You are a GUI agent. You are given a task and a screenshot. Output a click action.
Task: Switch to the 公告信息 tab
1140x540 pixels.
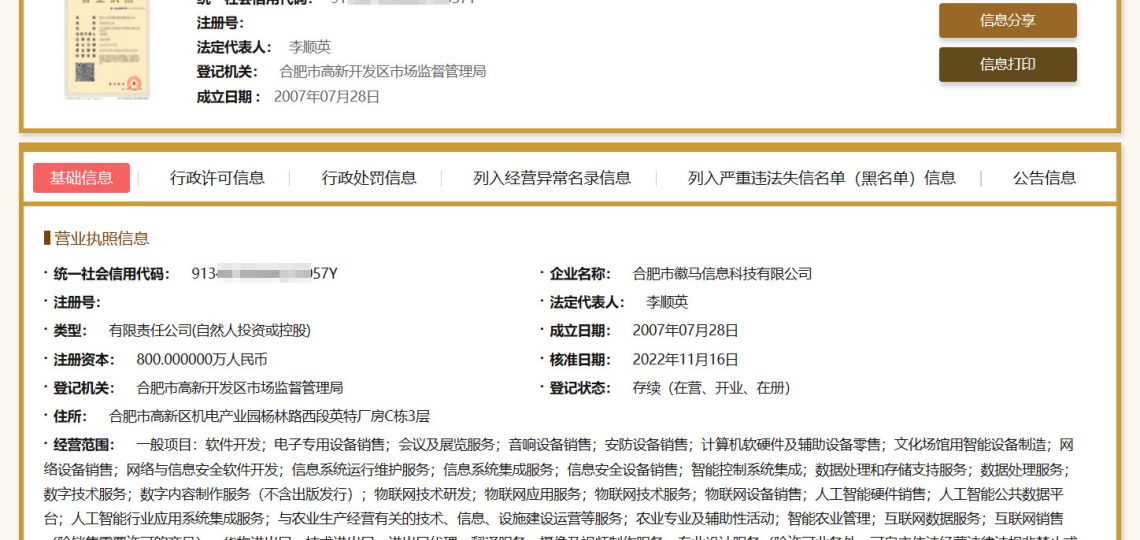coord(1045,178)
